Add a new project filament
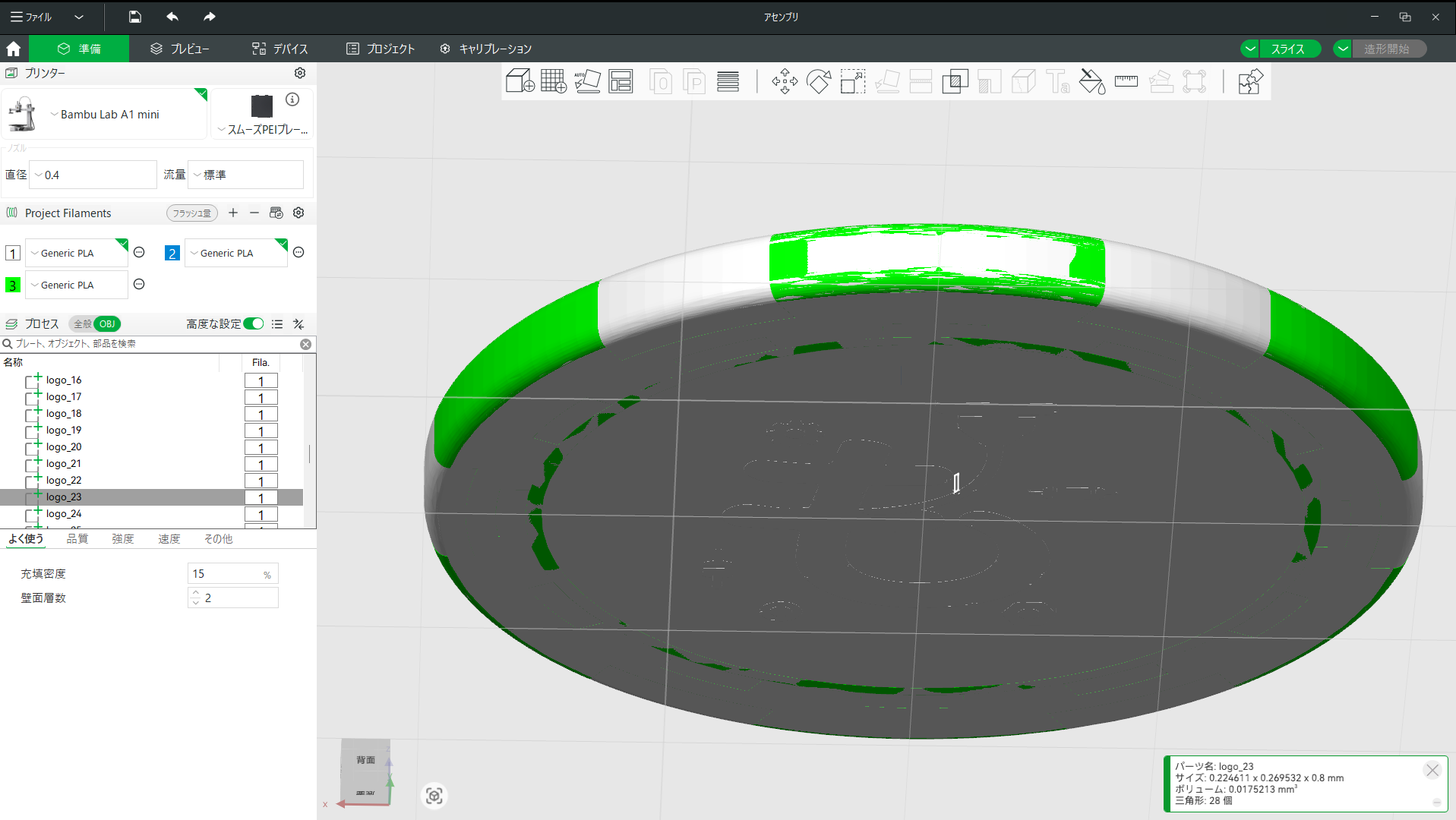This screenshot has width=1456, height=820. (233, 213)
